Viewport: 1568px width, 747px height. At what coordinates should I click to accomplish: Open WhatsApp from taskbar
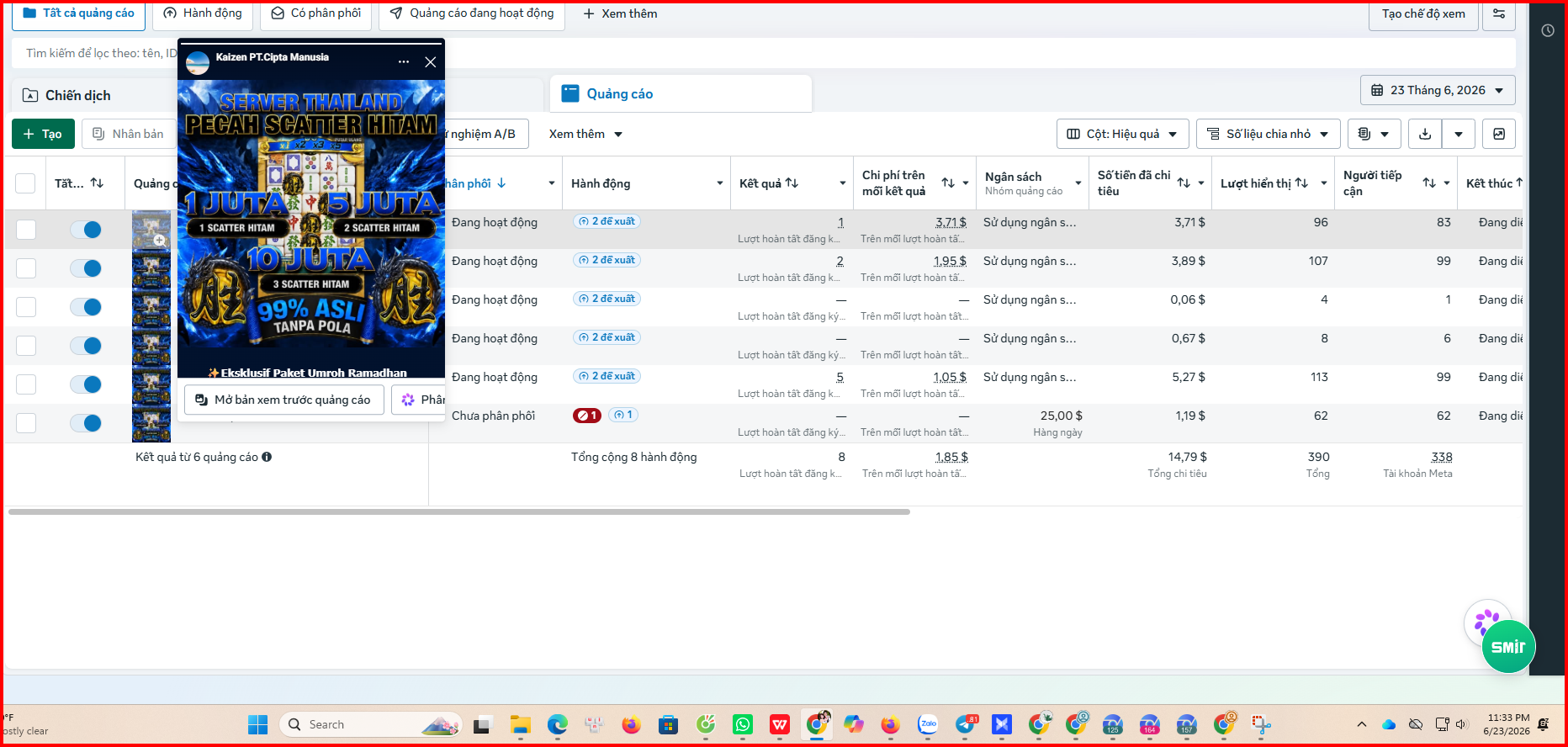(x=743, y=724)
